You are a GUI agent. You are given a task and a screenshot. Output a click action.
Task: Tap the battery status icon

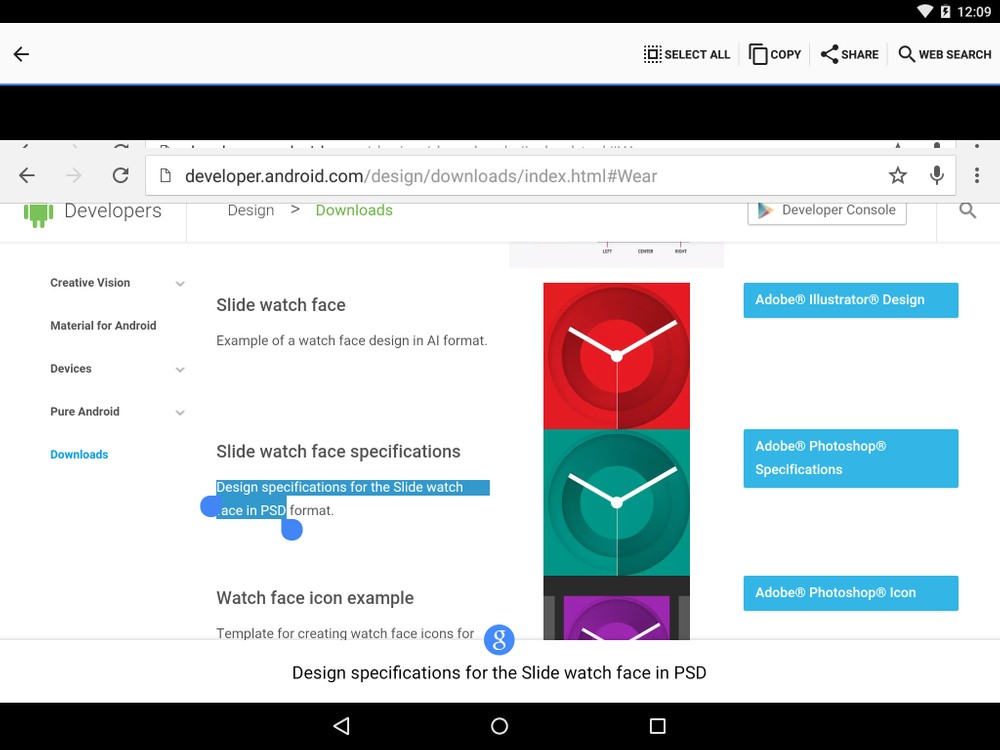click(x=945, y=11)
